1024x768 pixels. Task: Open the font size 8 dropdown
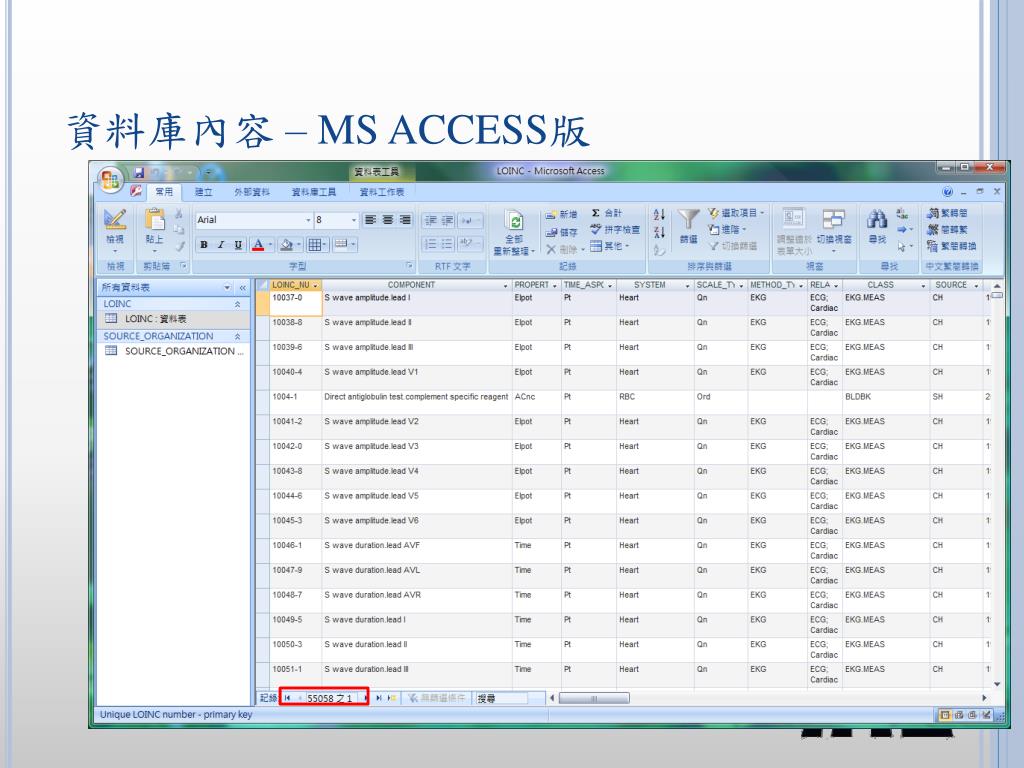coord(354,220)
